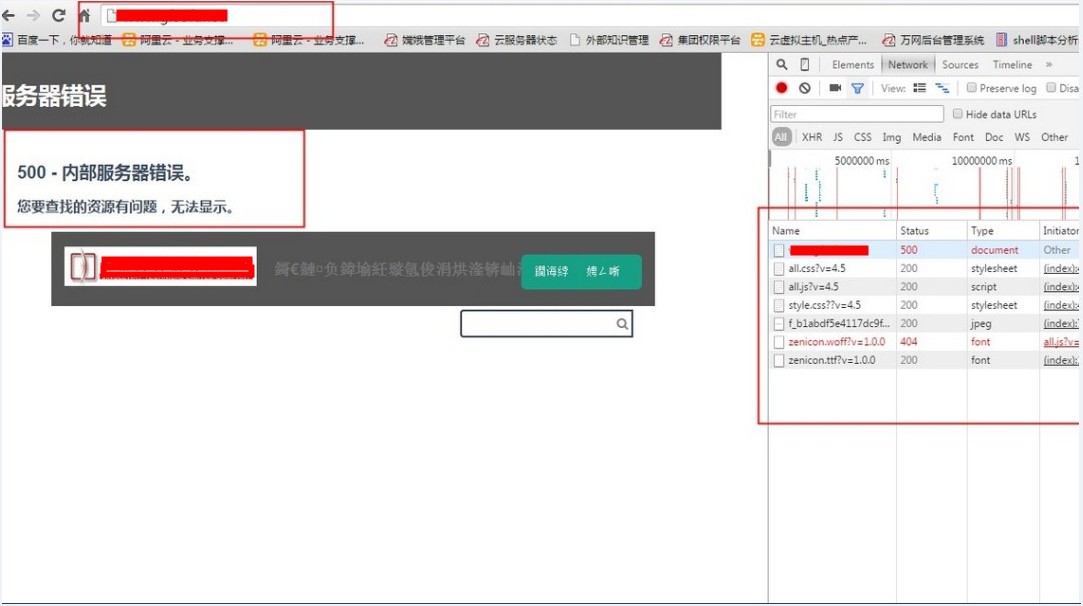Screen dimensions: 1083x606
Task: Open the Elements tab
Action: point(853,65)
